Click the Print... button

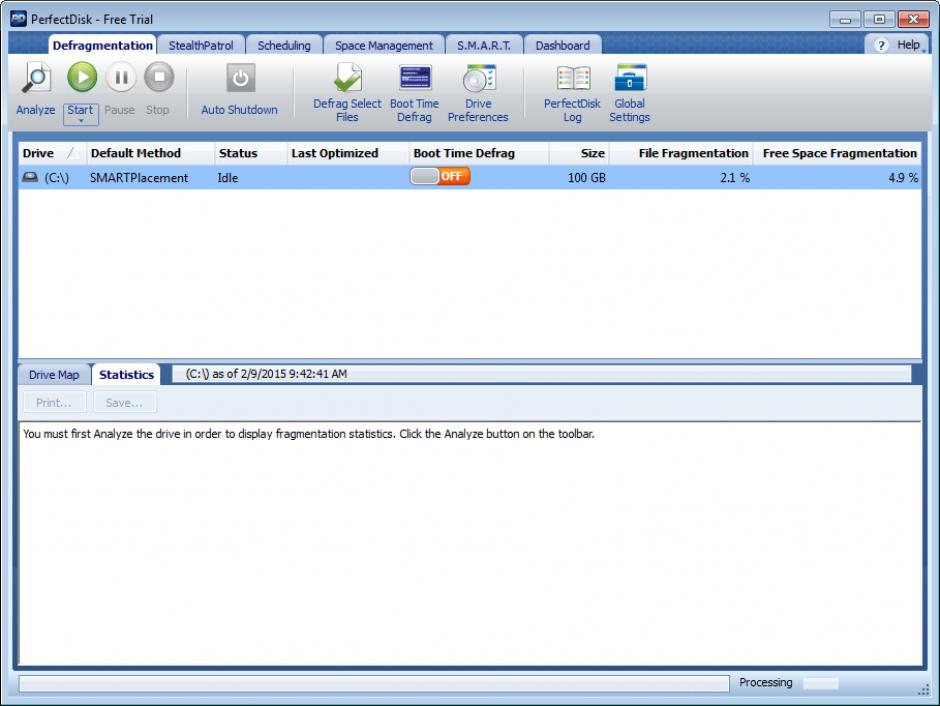pos(55,402)
